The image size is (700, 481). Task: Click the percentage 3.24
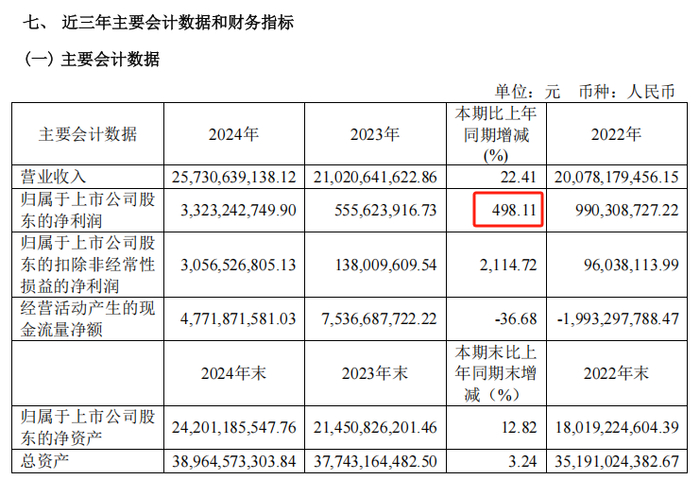click(522, 461)
